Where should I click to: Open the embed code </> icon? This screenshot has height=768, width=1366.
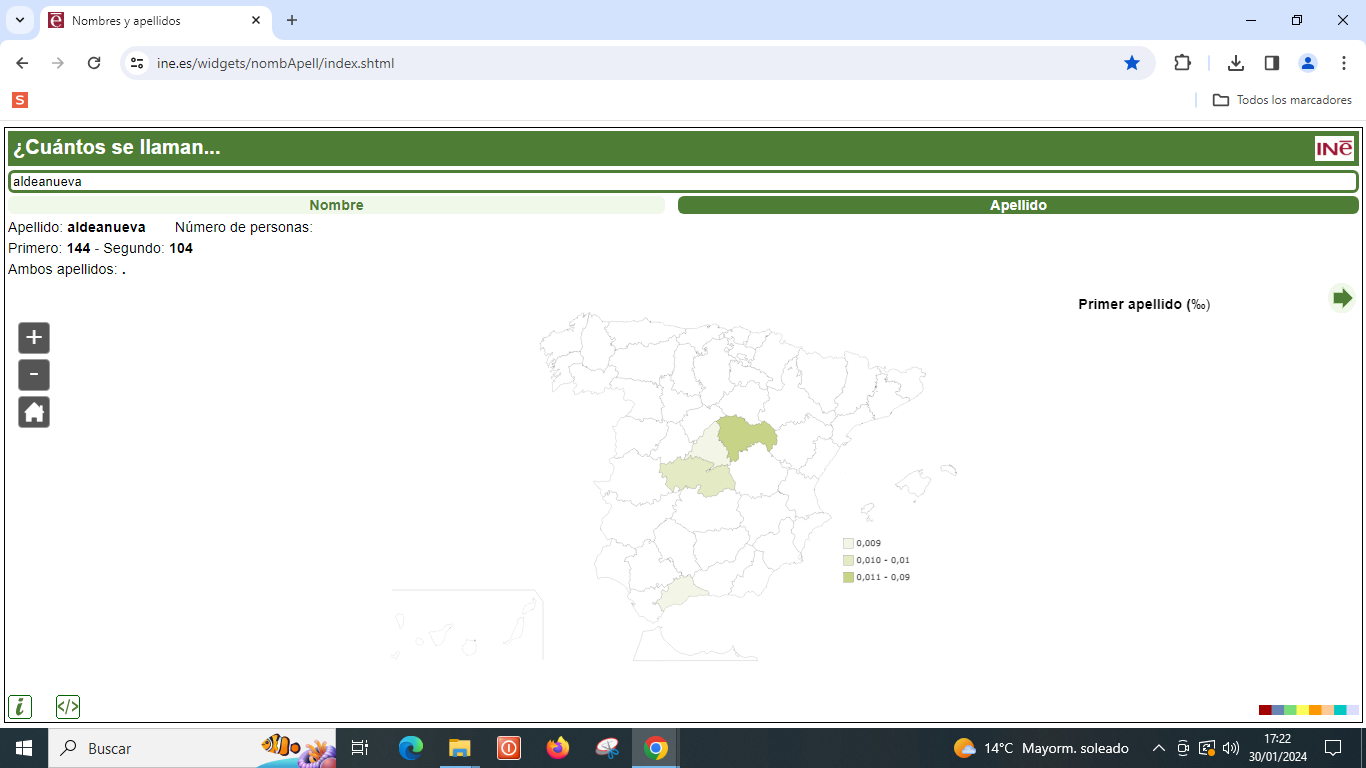[x=68, y=707]
